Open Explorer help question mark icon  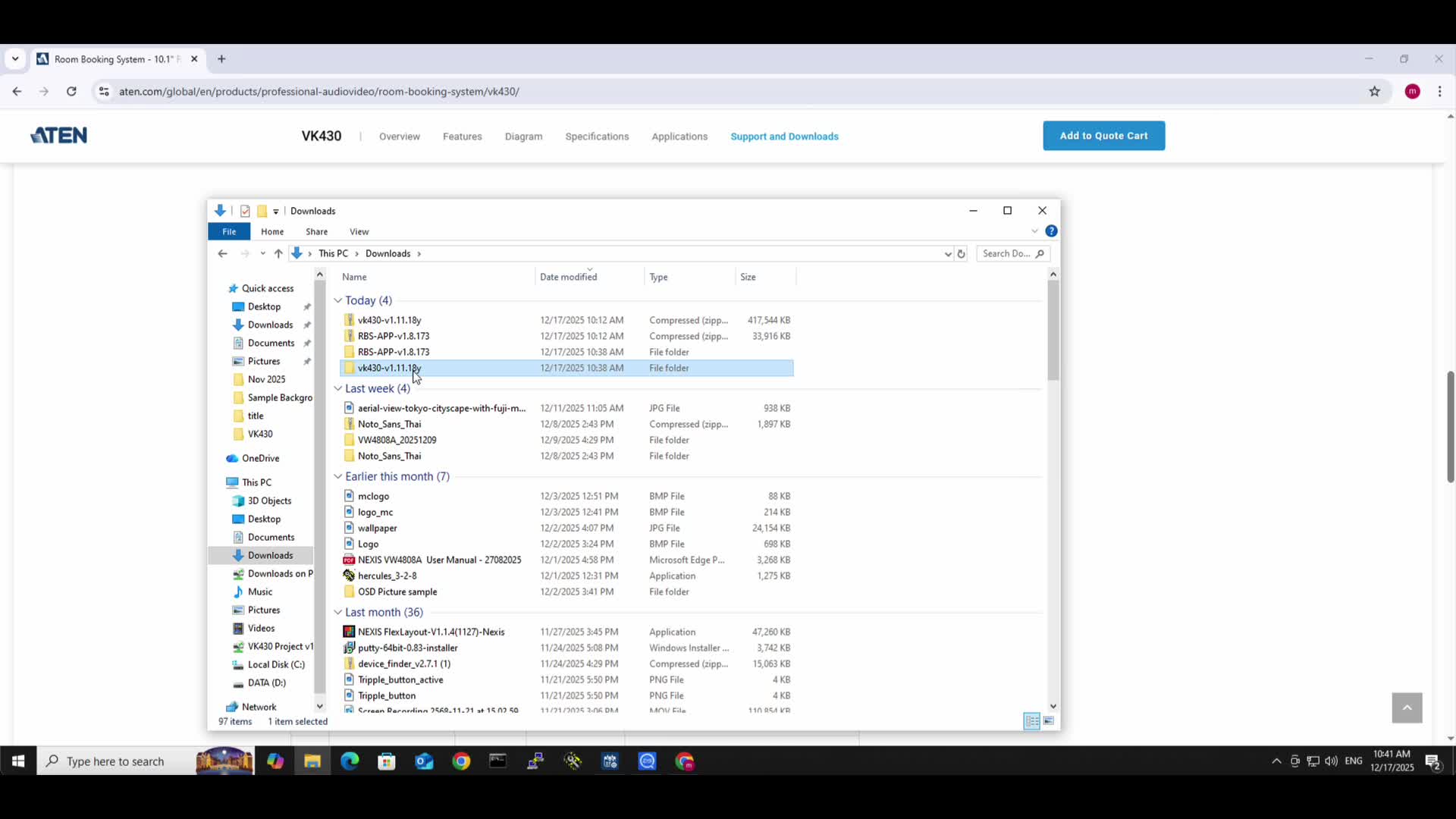coord(1051,231)
